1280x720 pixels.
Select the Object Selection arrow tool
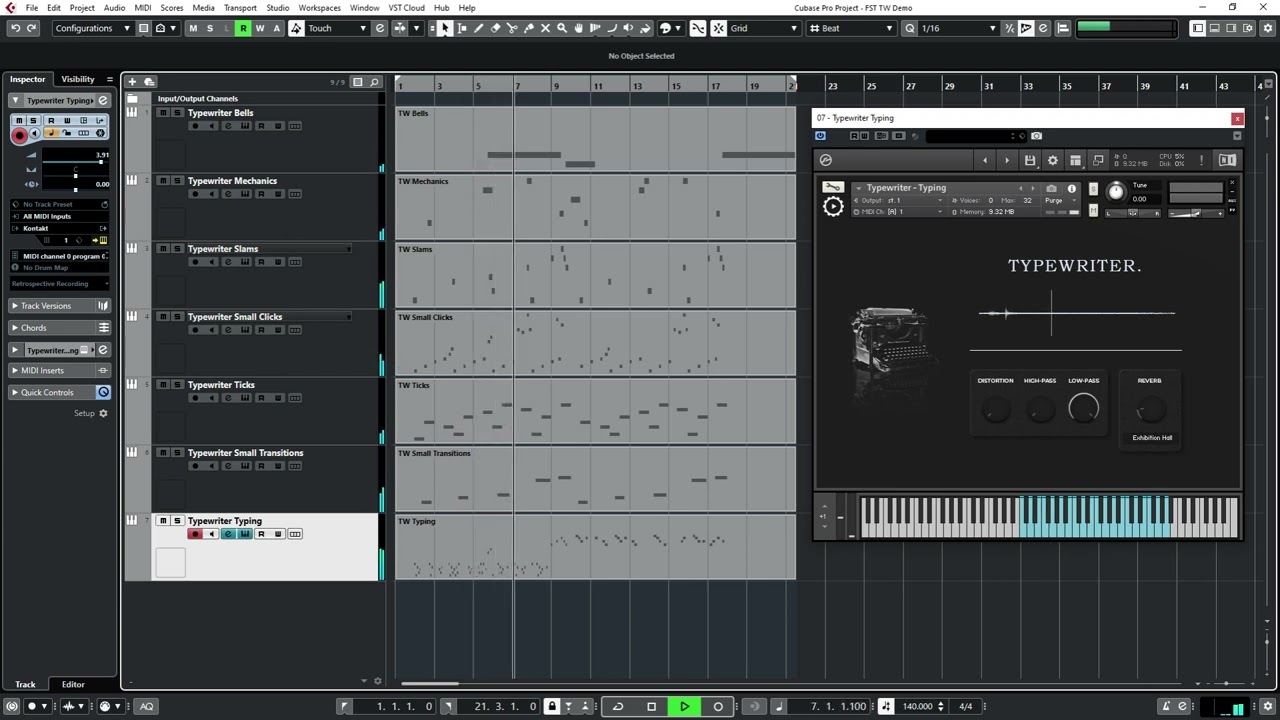pyautogui.click(x=445, y=28)
